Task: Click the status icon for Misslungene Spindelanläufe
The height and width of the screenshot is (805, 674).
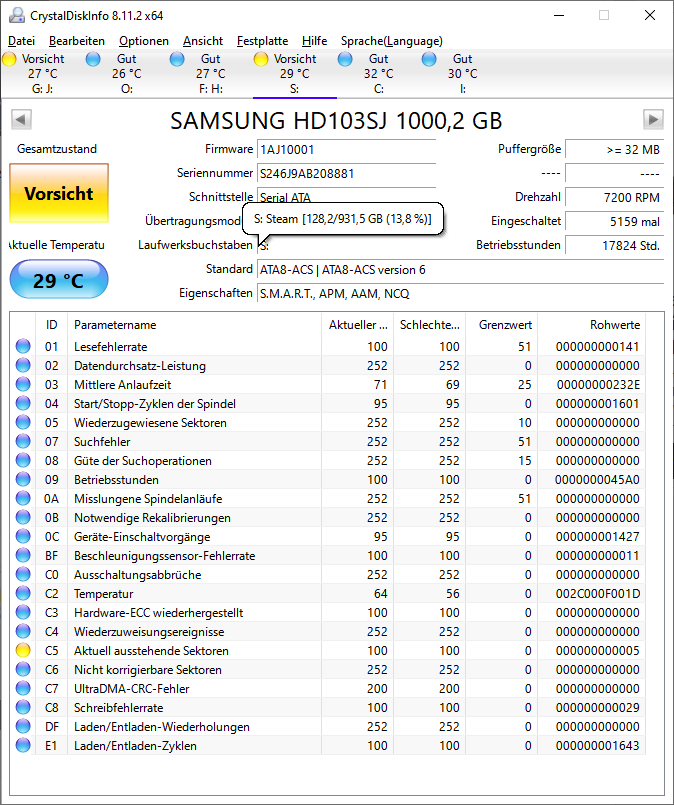Action: (x=23, y=499)
